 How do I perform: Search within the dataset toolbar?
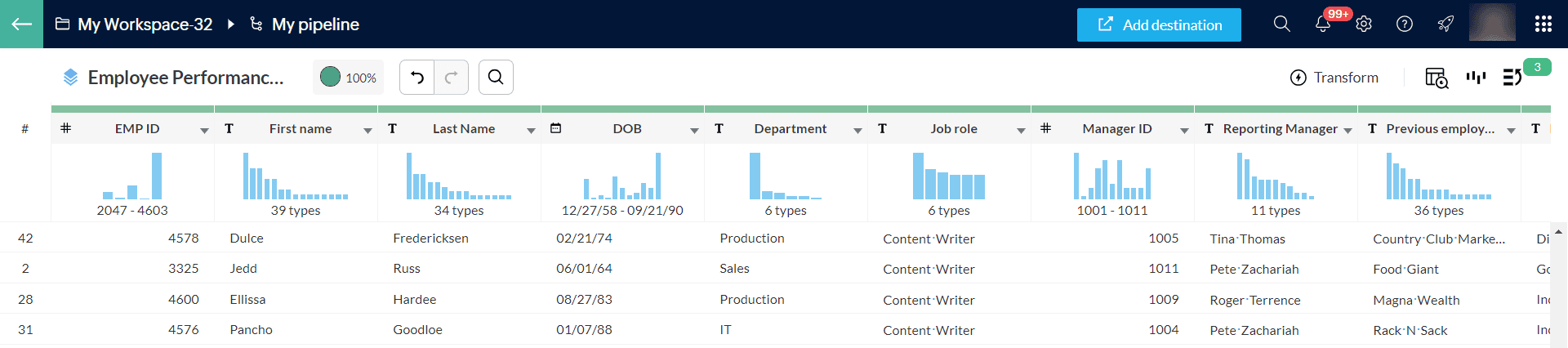496,78
